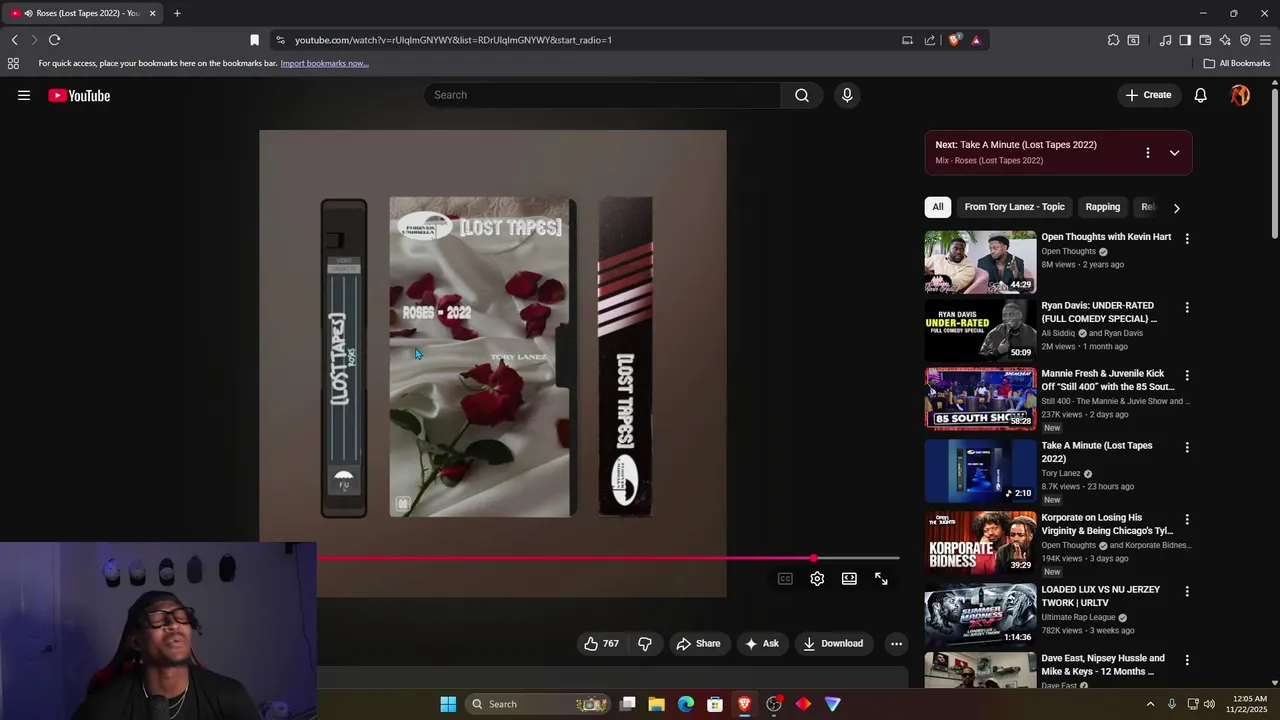Like the video with 767 likes
Image resolution: width=1280 pixels, height=720 pixels.
coord(601,643)
